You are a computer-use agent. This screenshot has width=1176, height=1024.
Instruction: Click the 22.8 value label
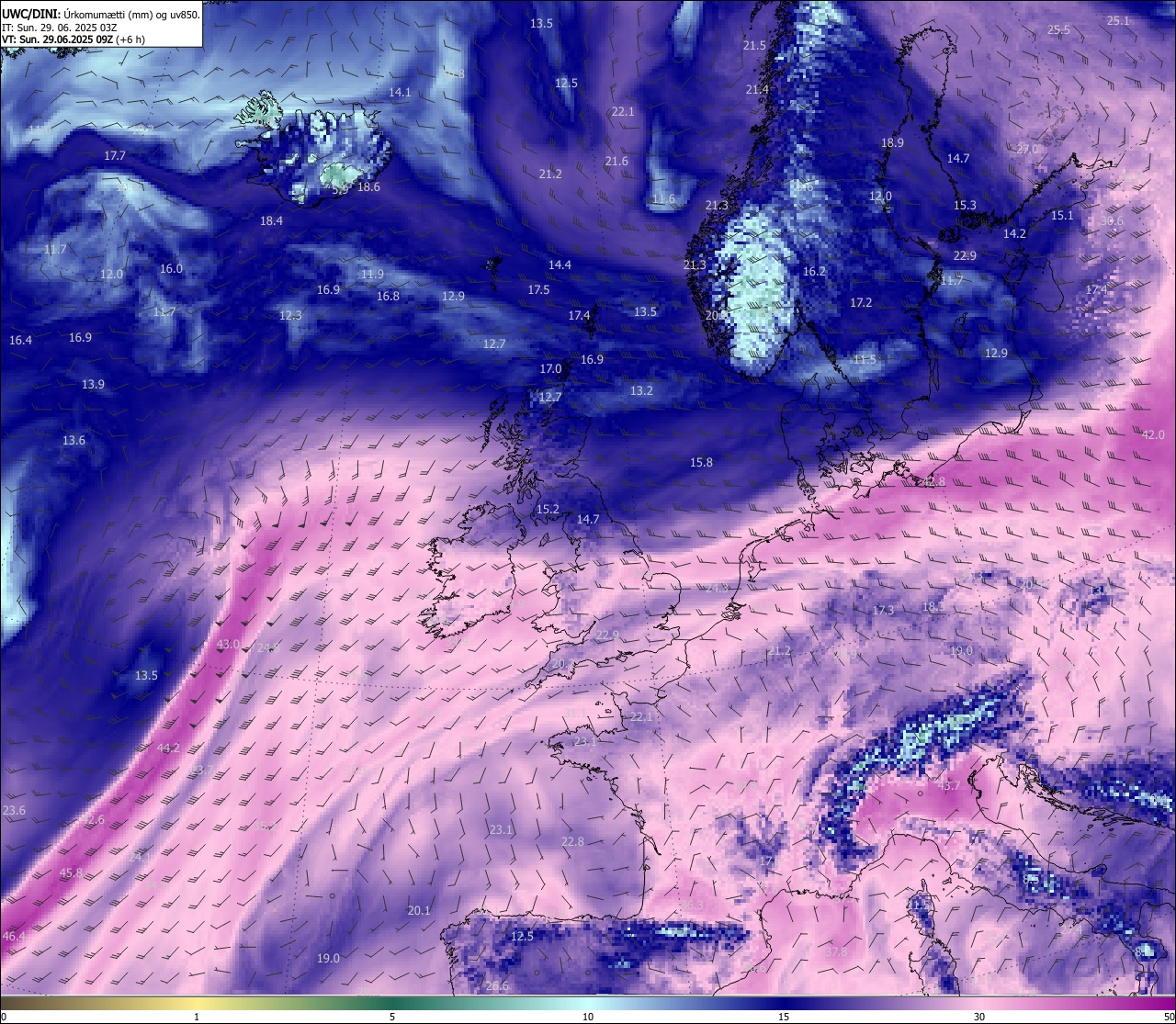572,841
